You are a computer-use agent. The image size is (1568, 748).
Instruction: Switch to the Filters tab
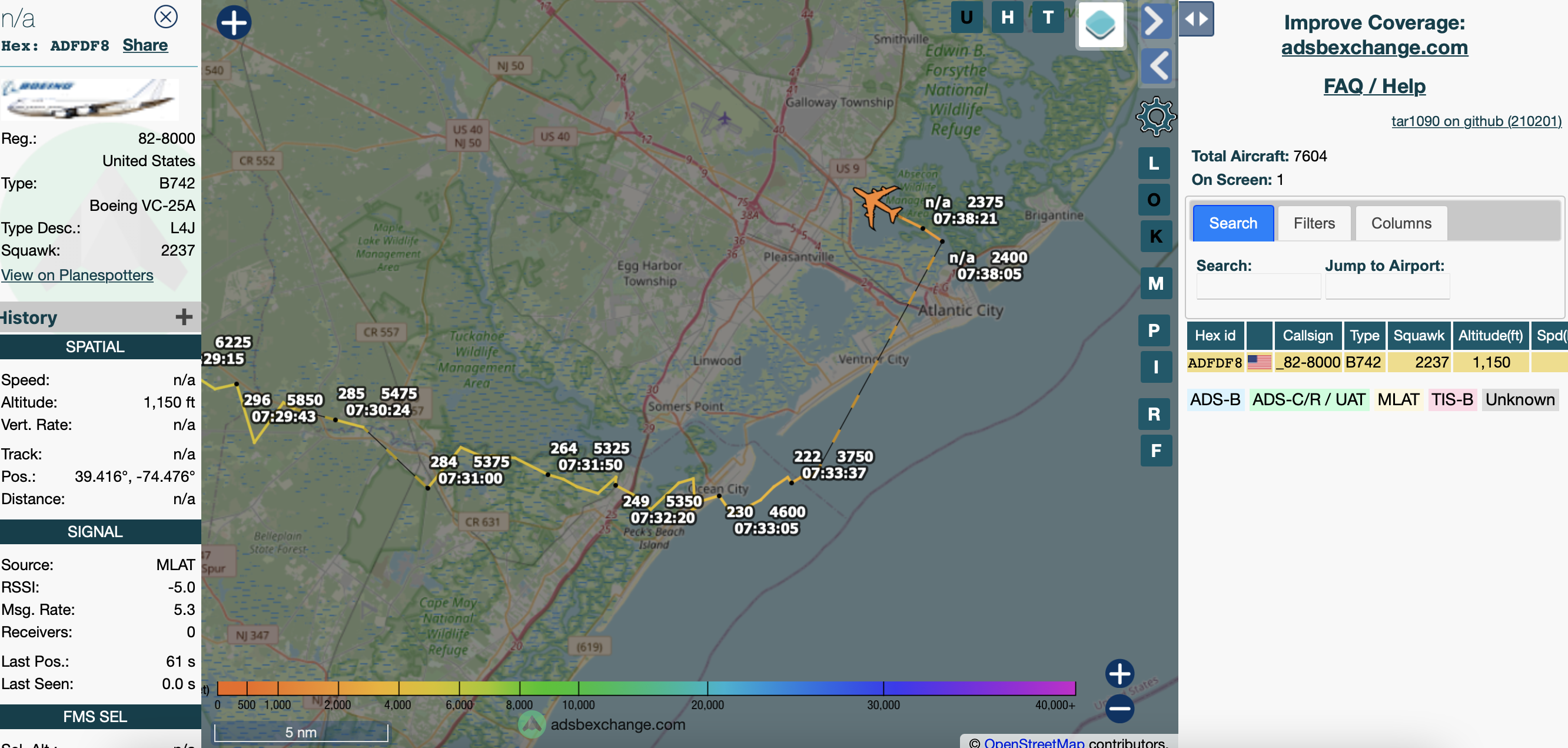point(1314,223)
